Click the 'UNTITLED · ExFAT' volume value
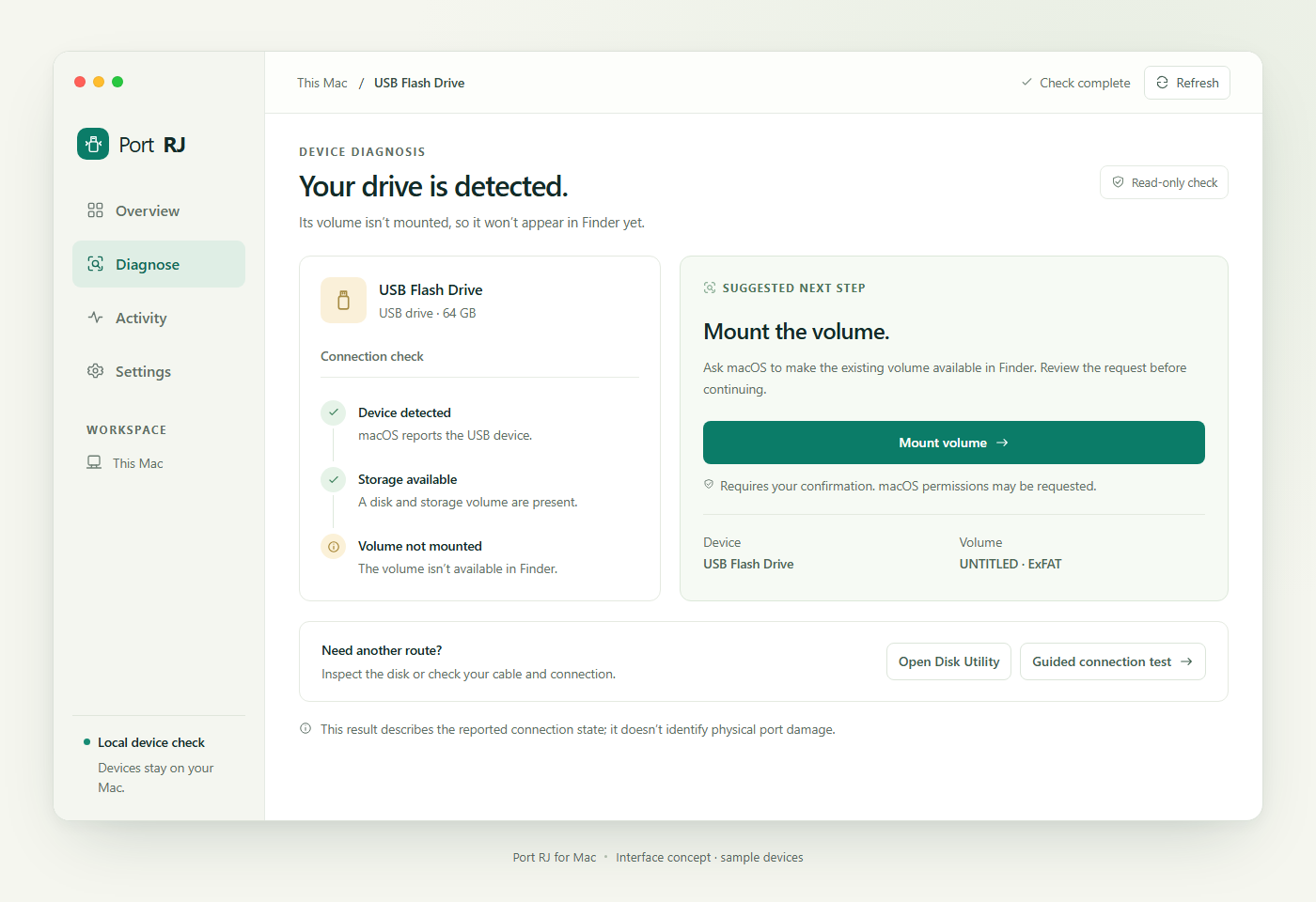The height and width of the screenshot is (902, 1316). pyautogui.click(x=1010, y=564)
